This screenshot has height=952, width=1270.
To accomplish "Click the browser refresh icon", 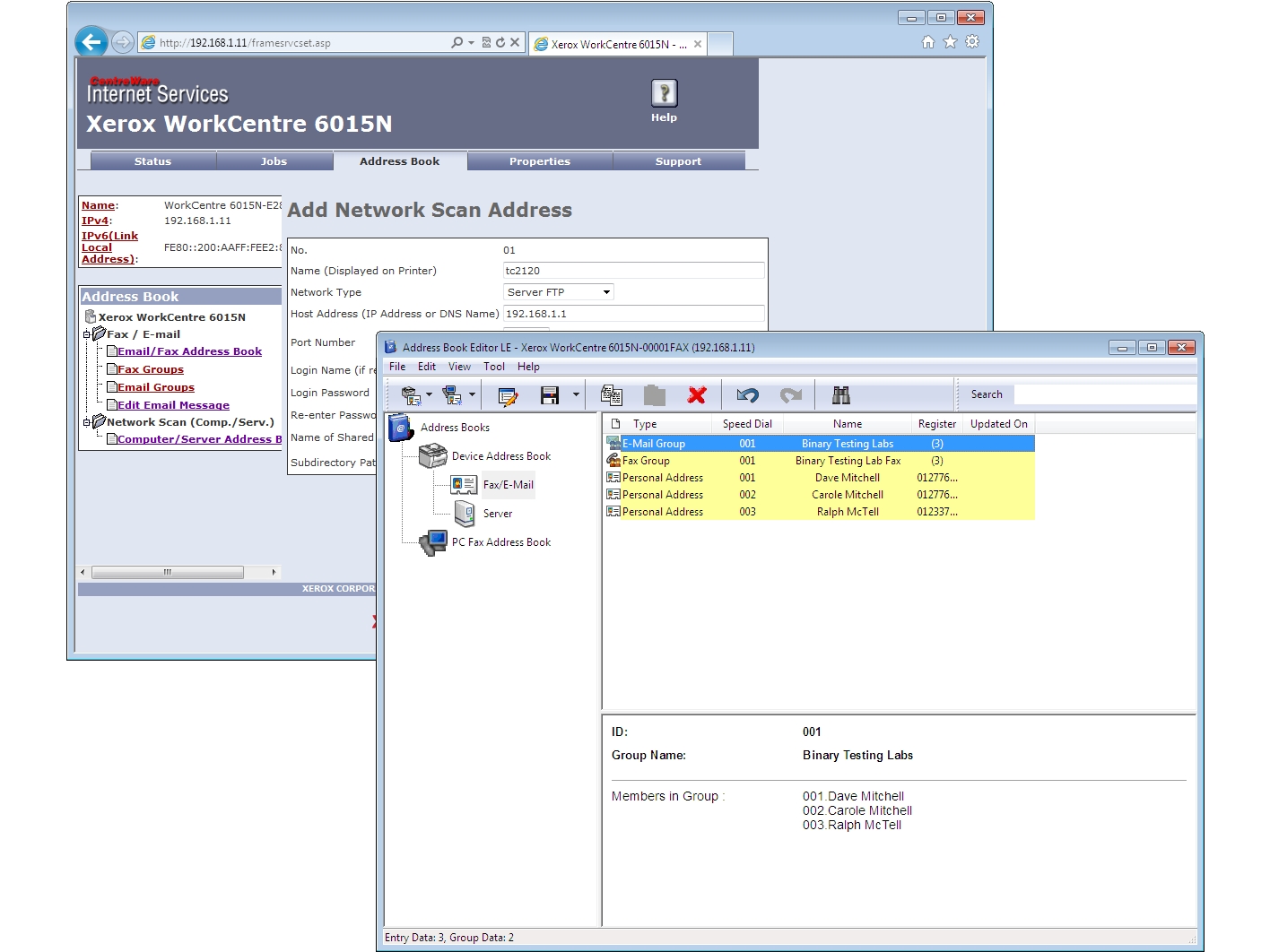I will 500,42.
